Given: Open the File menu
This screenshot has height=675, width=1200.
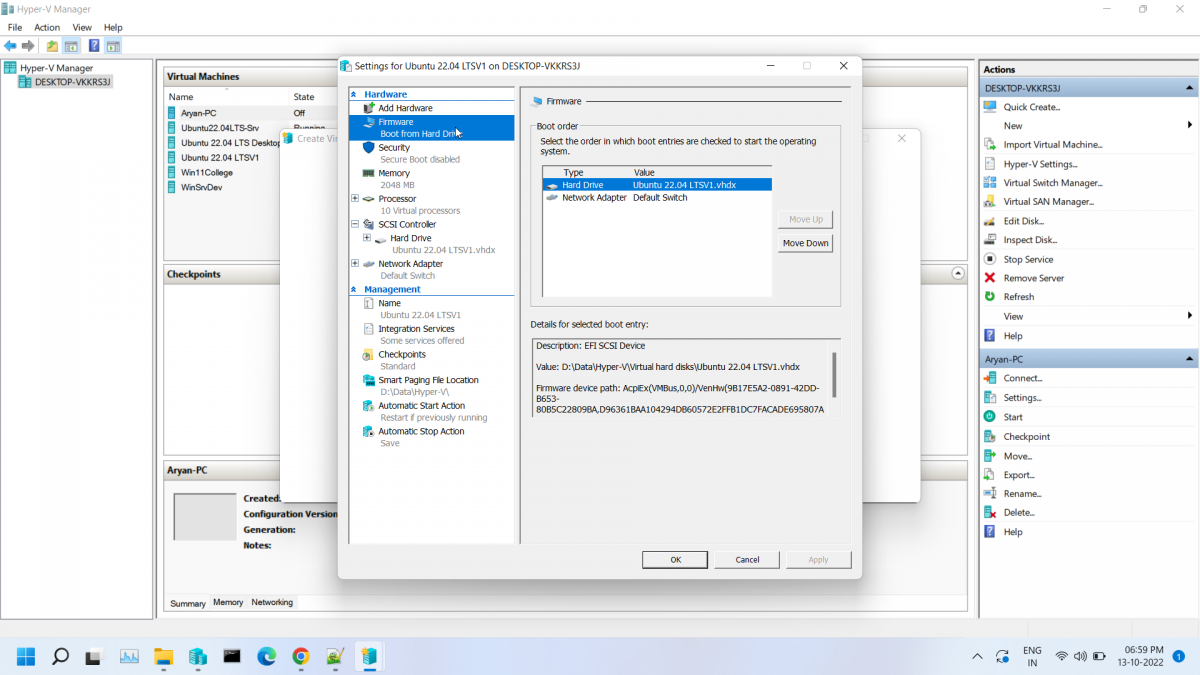Looking at the screenshot, I should click(15, 27).
